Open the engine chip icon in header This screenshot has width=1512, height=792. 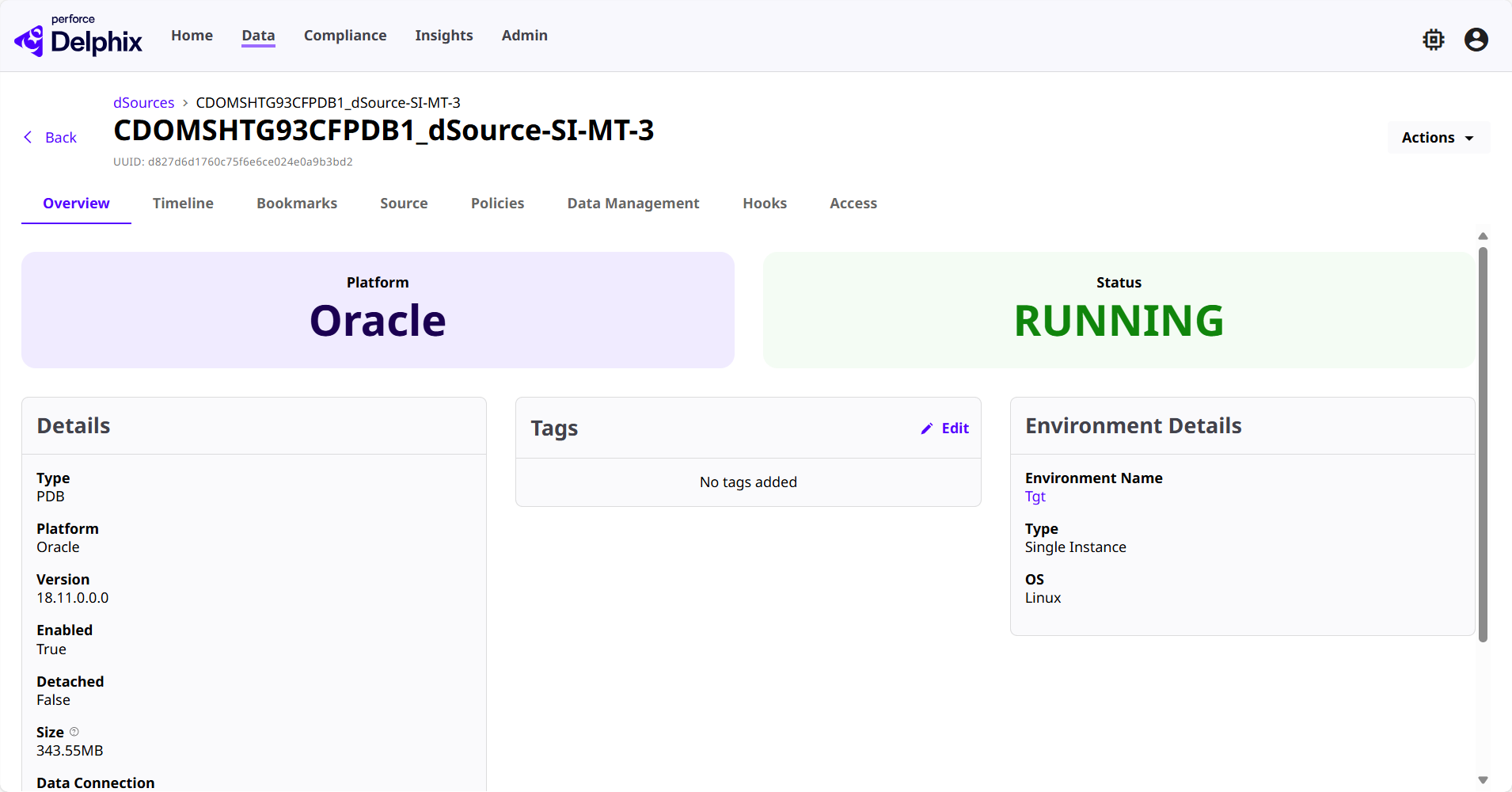pos(1434,40)
